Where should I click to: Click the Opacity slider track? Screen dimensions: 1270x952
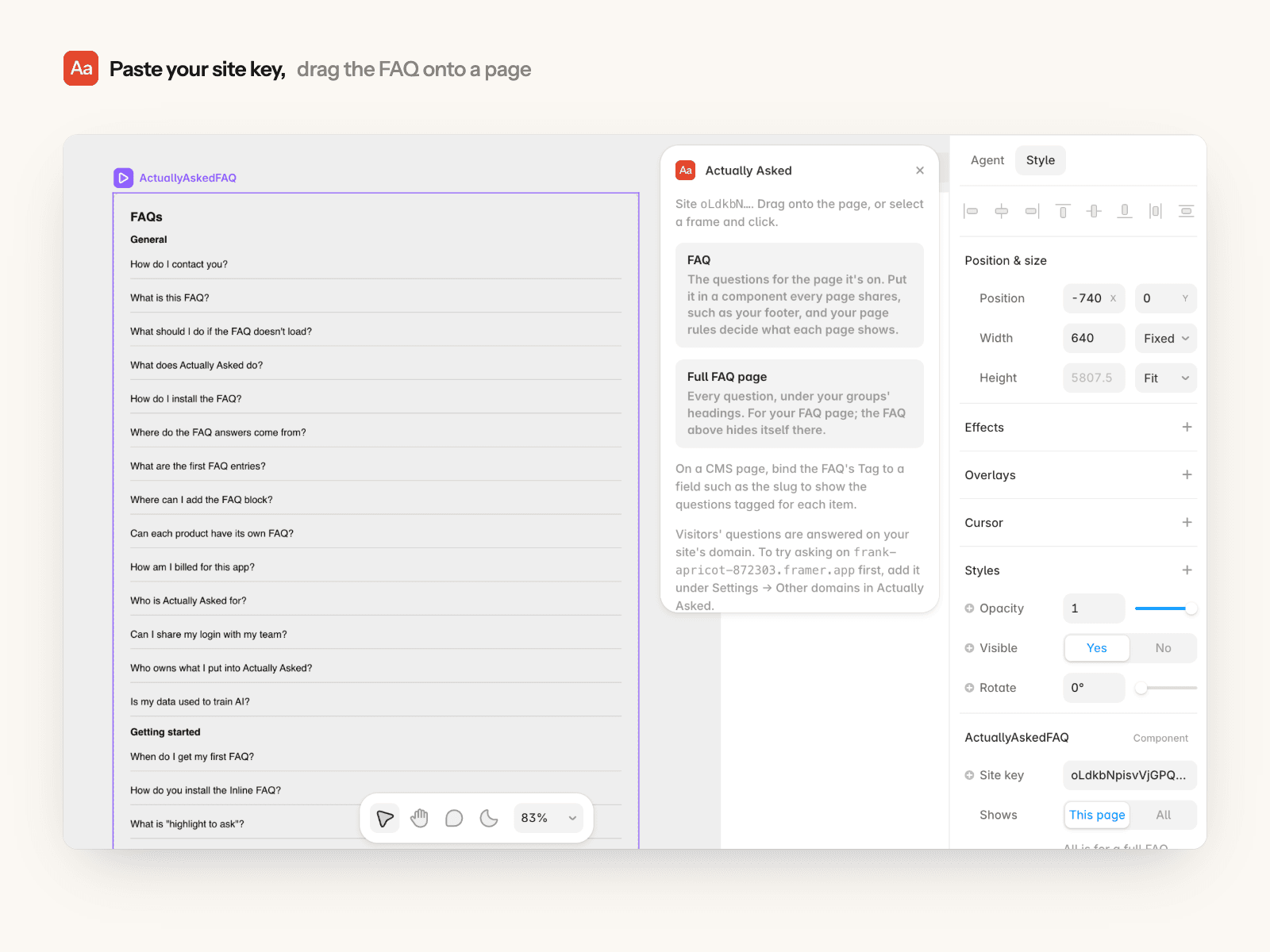click(x=1165, y=608)
